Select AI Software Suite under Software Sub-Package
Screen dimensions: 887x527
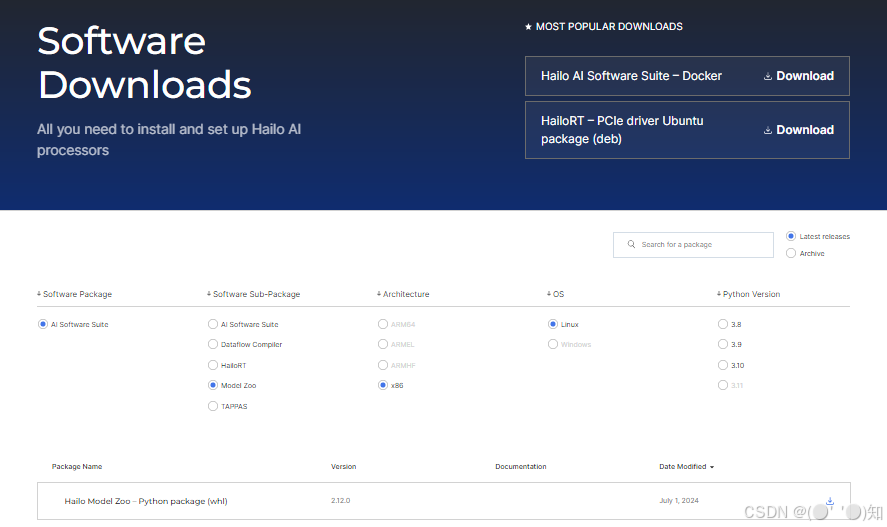point(213,324)
